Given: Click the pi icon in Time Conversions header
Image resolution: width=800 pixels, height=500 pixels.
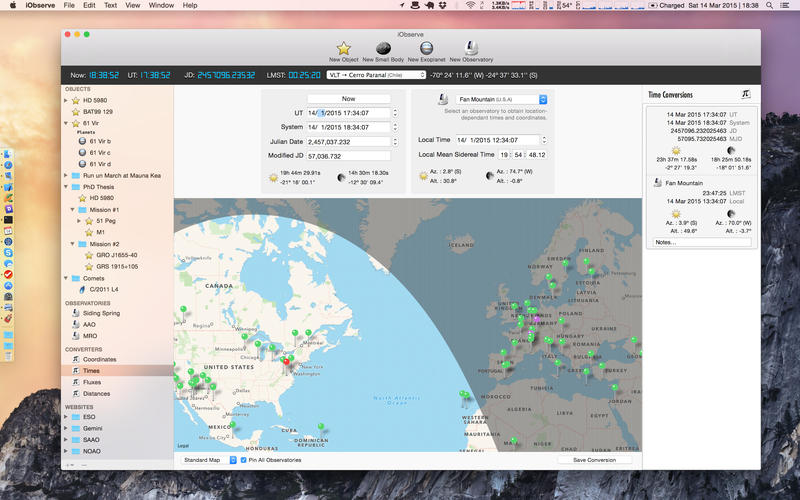Looking at the screenshot, I should point(745,94).
